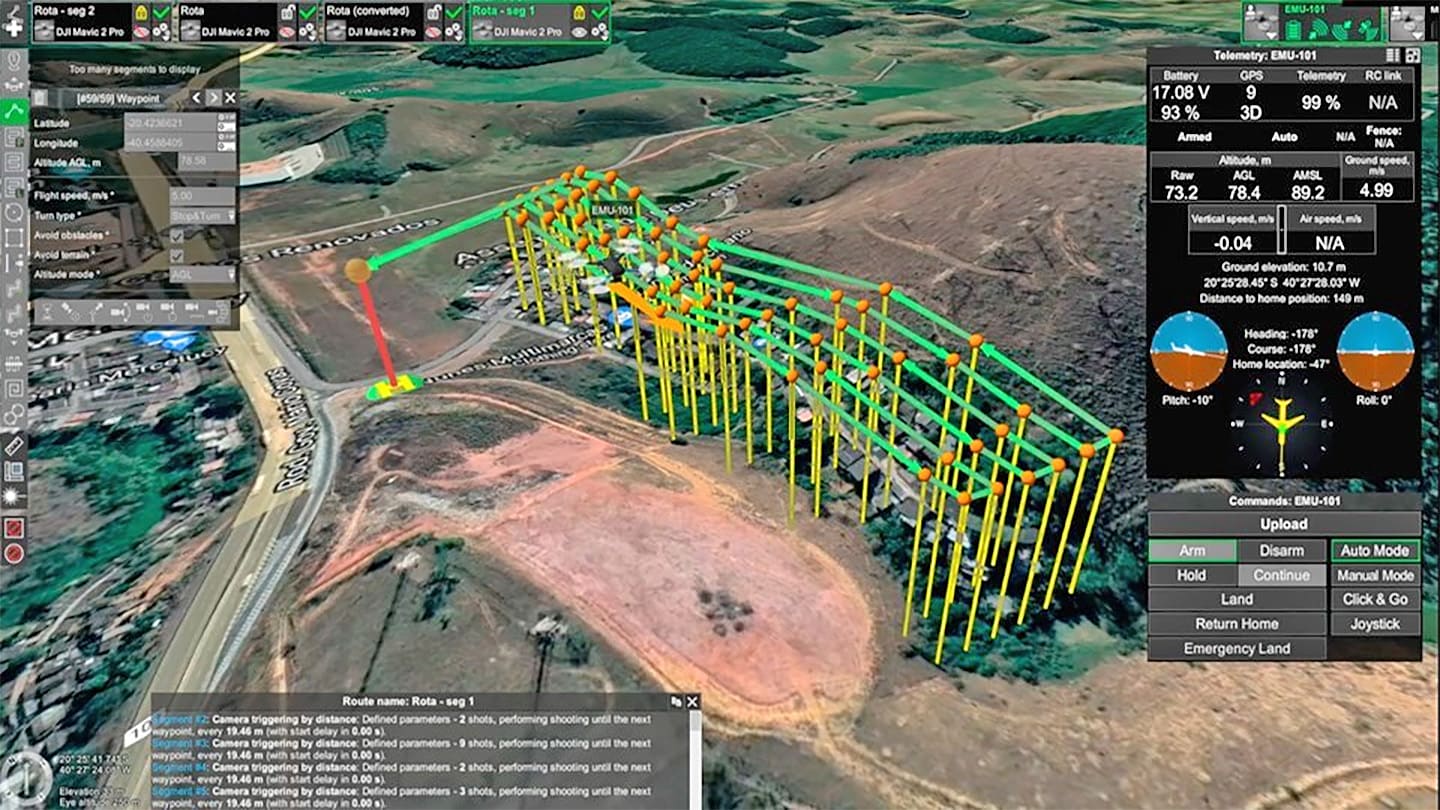Go to previous waypoint with left chevron
Image resolution: width=1440 pixels, height=810 pixels.
pyautogui.click(x=196, y=98)
